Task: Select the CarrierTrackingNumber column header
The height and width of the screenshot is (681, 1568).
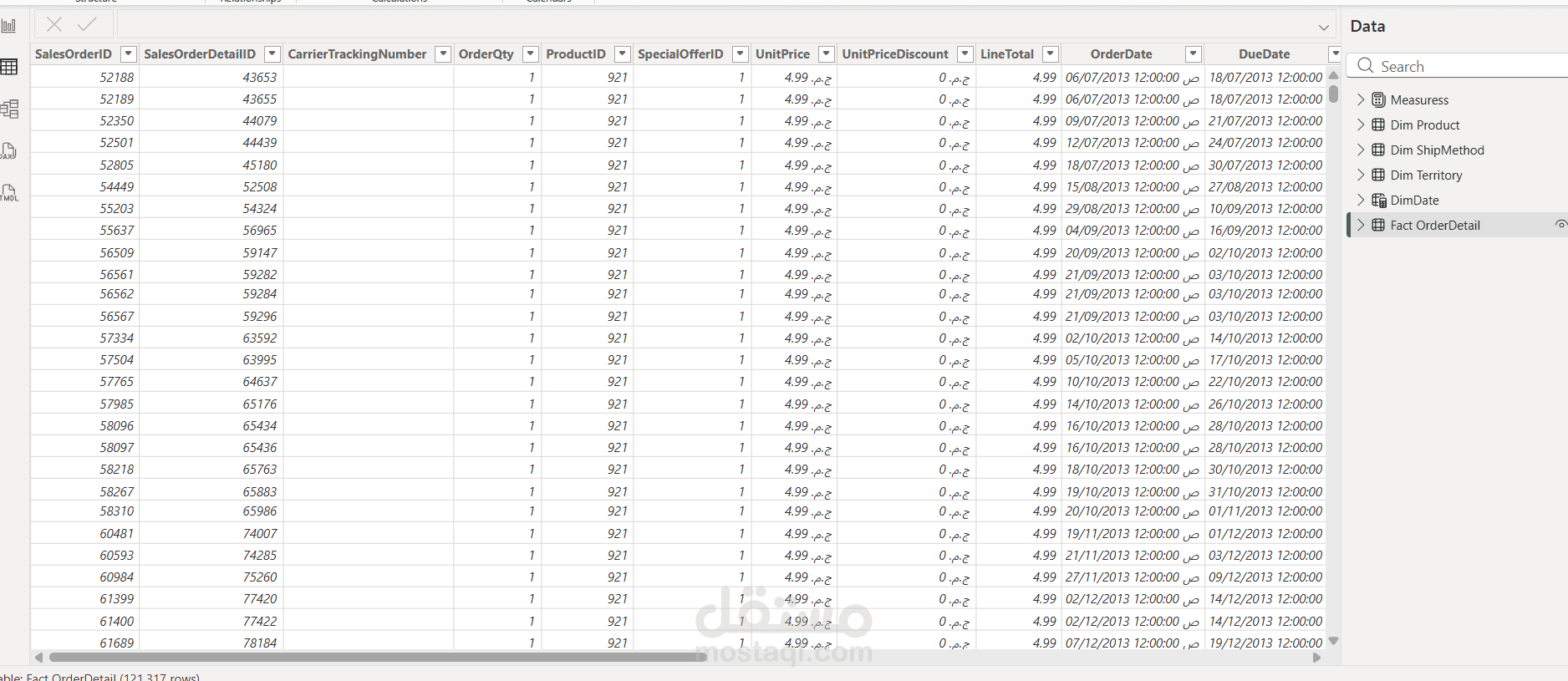Action: tap(357, 54)
